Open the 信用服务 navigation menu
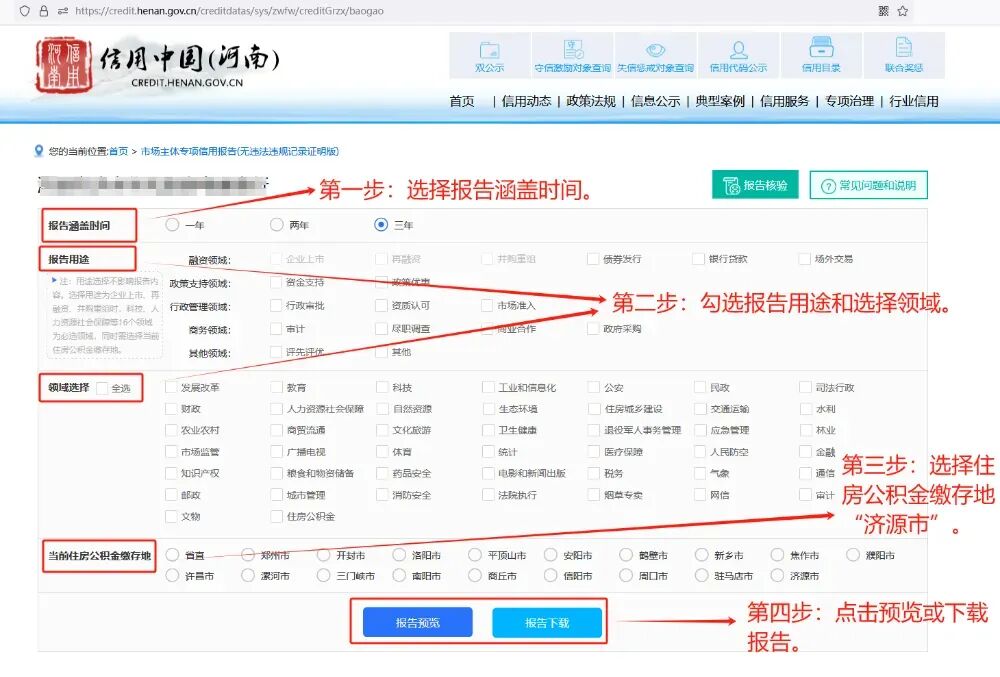Image resolution: width=1000 pixels, height=677 pixels. (x=784, y=101)
